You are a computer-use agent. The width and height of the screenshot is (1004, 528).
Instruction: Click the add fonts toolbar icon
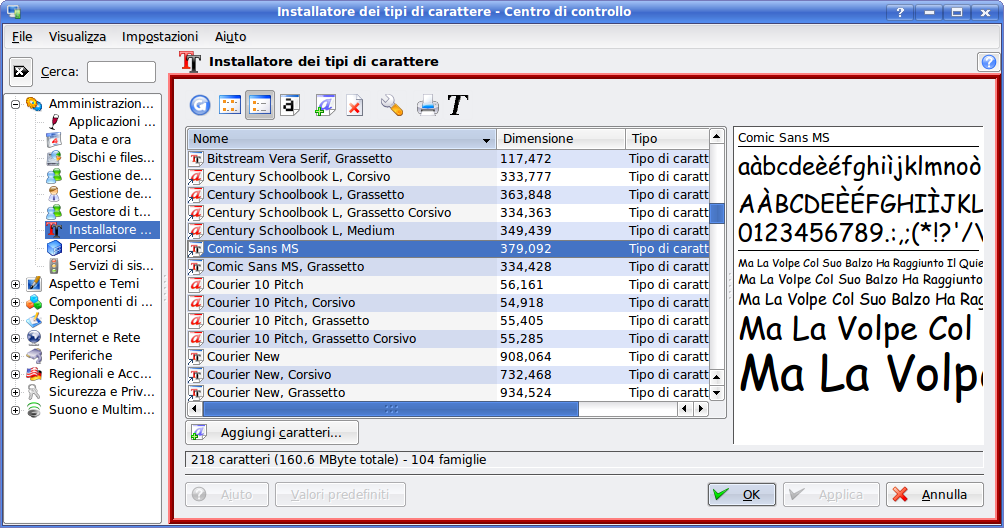pos(325,104)
